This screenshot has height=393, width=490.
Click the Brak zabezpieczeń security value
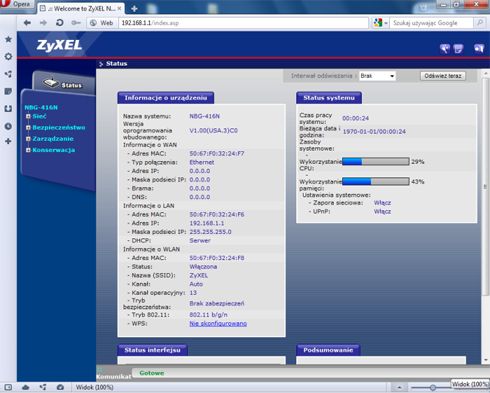click(217, 304)
